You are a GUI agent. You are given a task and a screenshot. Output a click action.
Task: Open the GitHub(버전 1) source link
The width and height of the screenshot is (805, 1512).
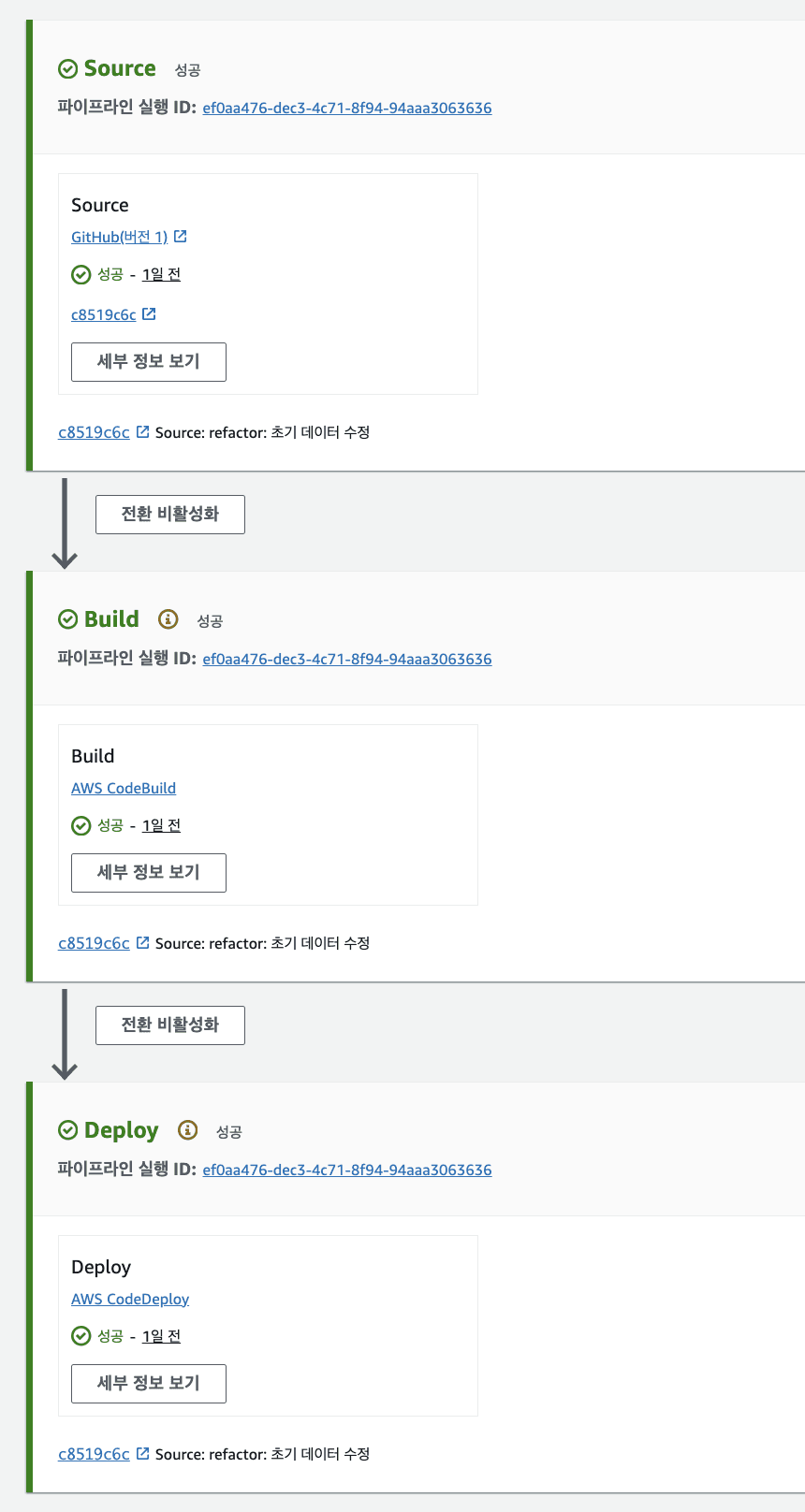119,236
